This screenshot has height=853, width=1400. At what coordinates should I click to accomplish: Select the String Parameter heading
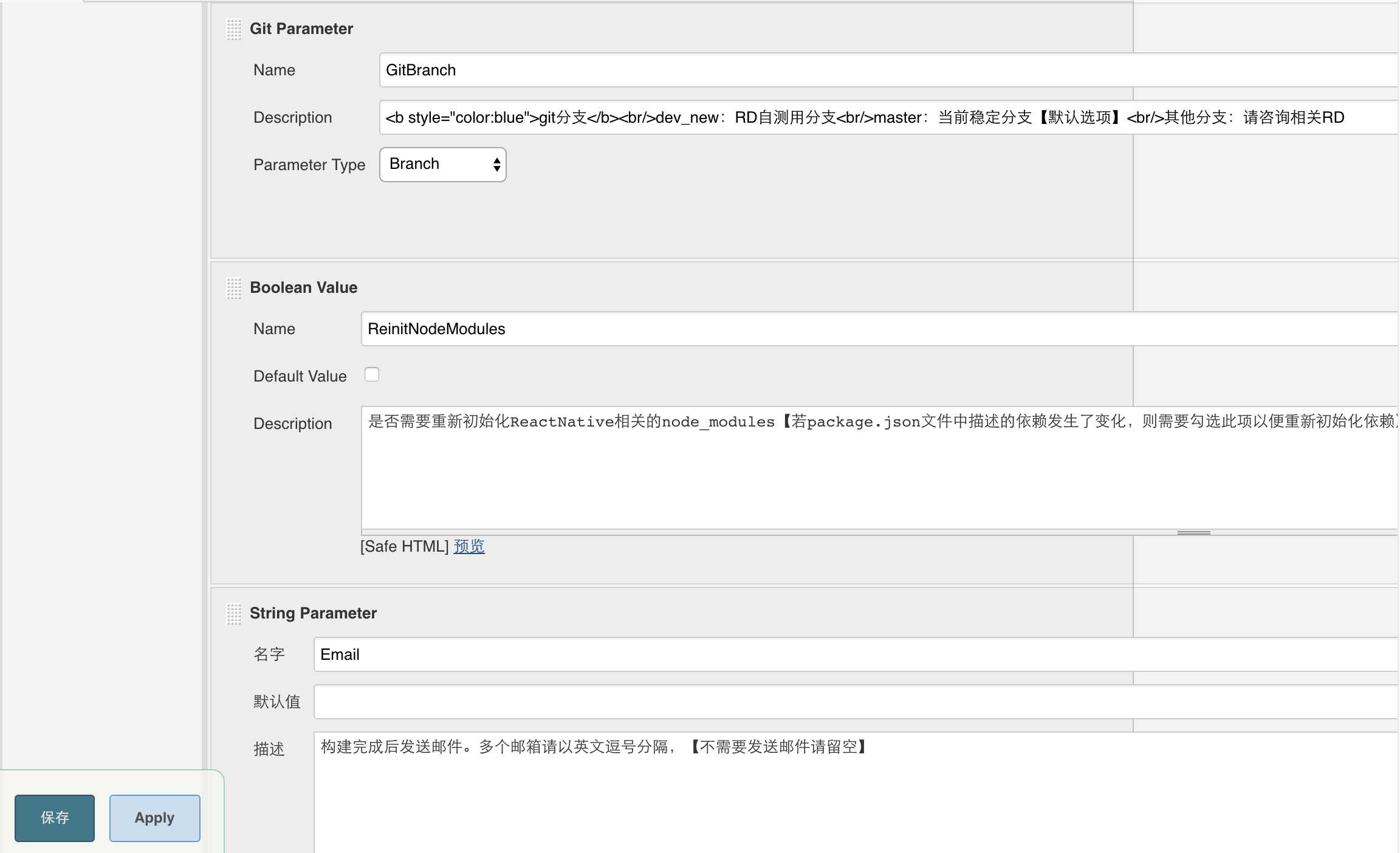tap(314, 613)
